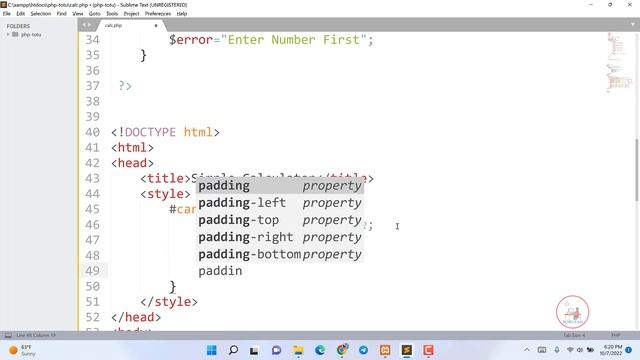Click the </head> closing tag
The width and height of the screenshot is (640, 360).
[x=136, y=317]
